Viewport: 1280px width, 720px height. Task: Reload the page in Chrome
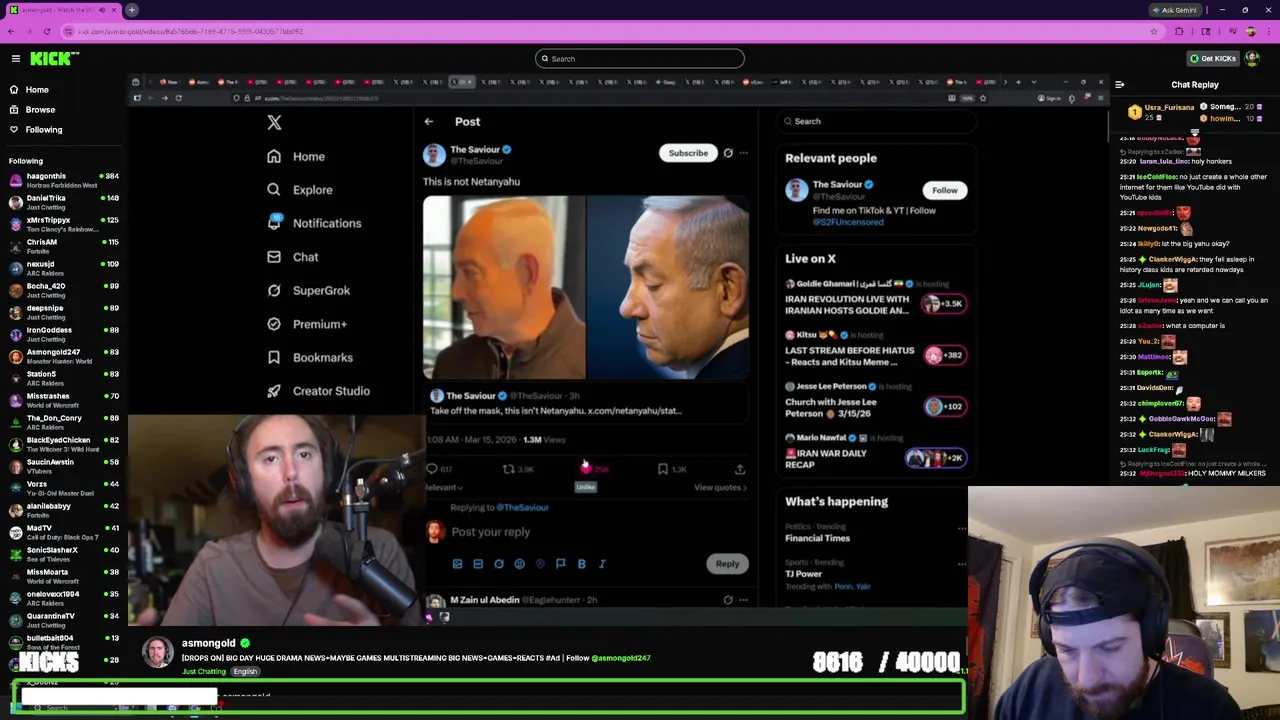pos(47,31)
